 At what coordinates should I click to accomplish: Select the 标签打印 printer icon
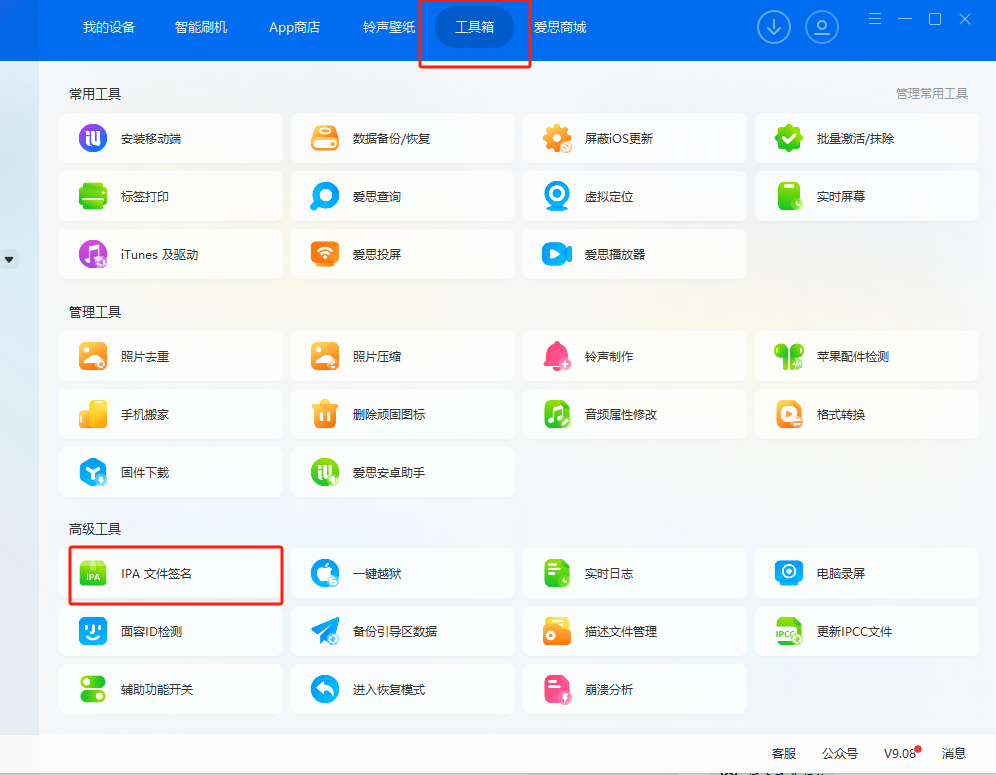point(93,196)
